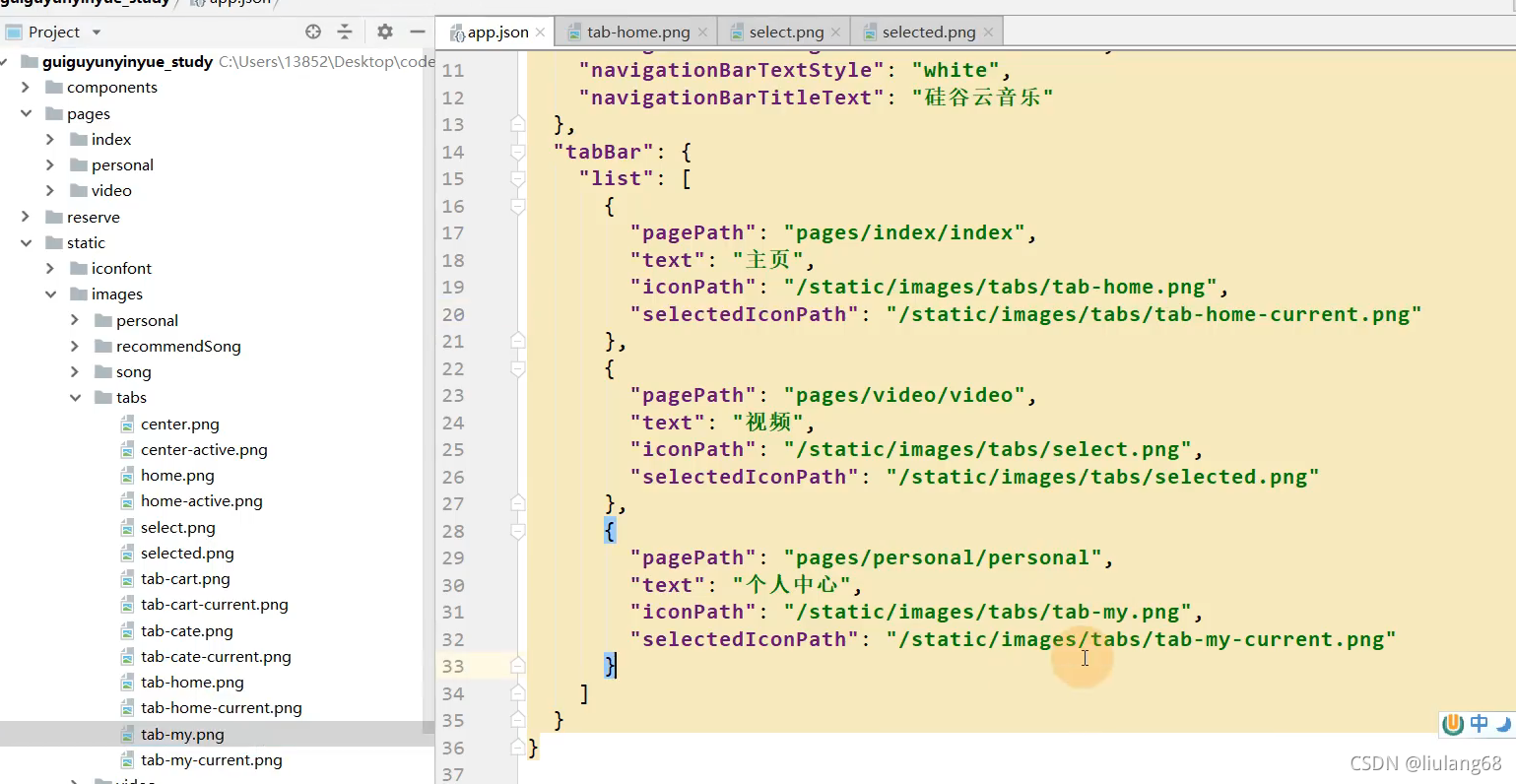Click the "navigationBarTitleText" key in editor
Screen dimensions: 1516x784
(x=732, y=98)
